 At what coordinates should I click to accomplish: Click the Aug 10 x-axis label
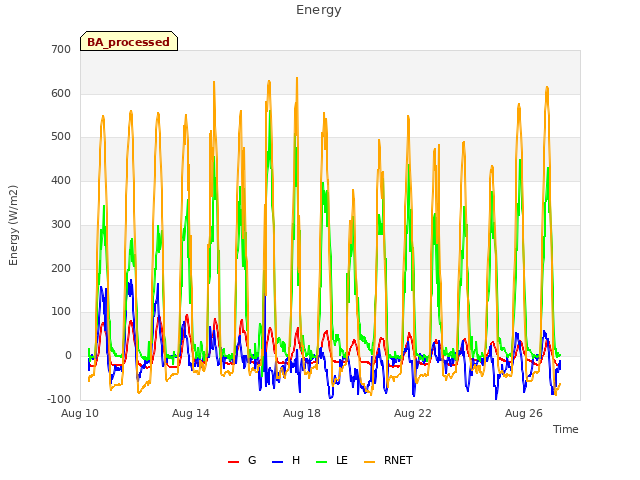click(80, 413)
